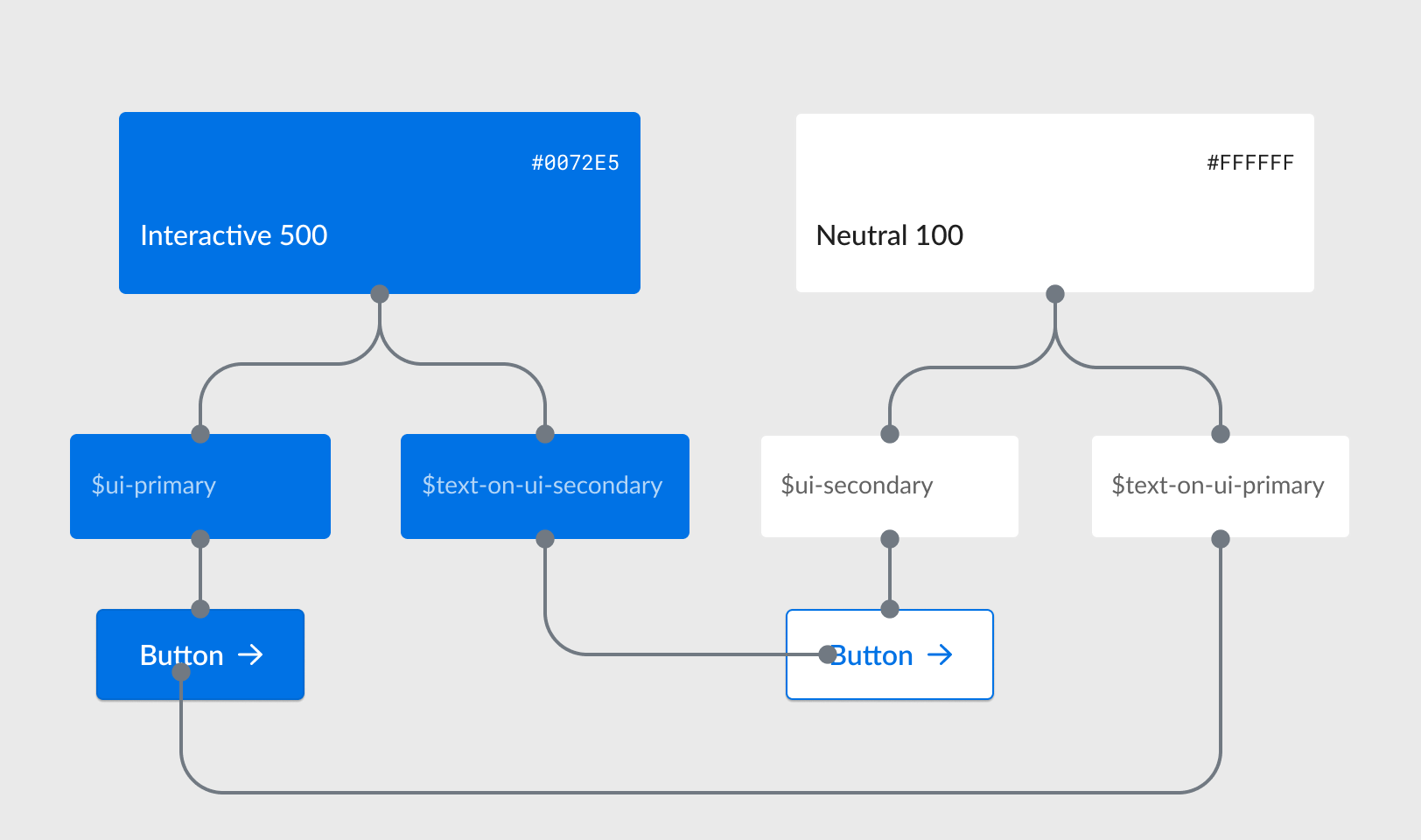Click the arrow icon in the white Button
Image resolution: width=1421 pixels, height=840 pixels.
(x=940, y=654)
